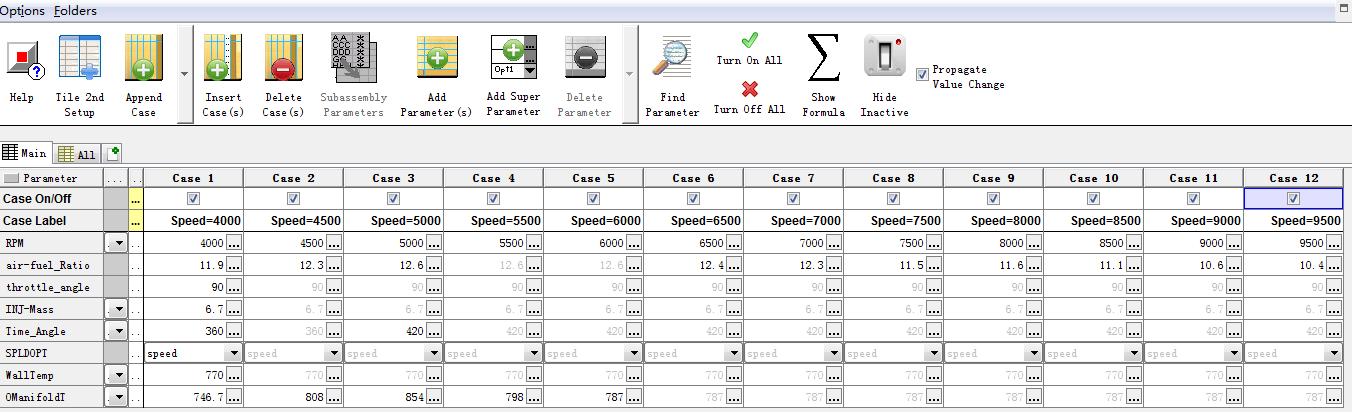
Task: Toggle Case 7 on/off checkbox
Action: pyautogui.click(x=793, y=199)
